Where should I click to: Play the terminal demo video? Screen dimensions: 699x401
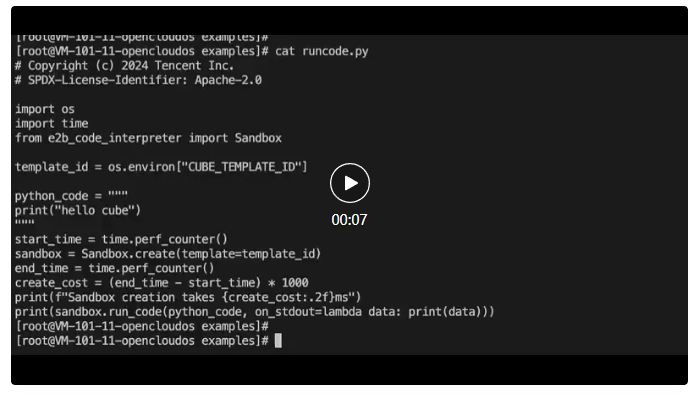[350, 183]
